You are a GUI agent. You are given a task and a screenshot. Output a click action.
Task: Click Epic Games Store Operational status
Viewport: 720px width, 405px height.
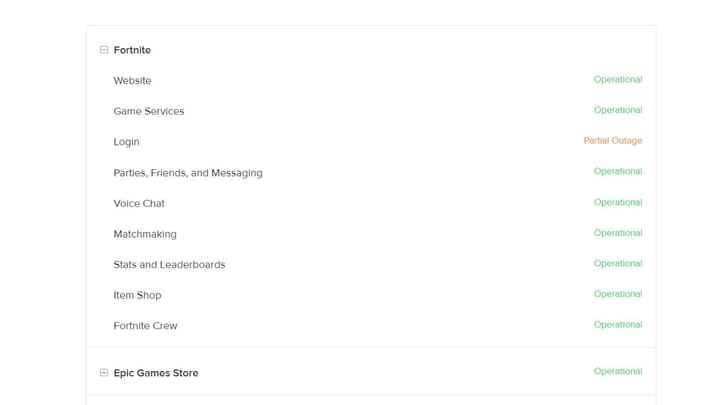coord(618,372)
